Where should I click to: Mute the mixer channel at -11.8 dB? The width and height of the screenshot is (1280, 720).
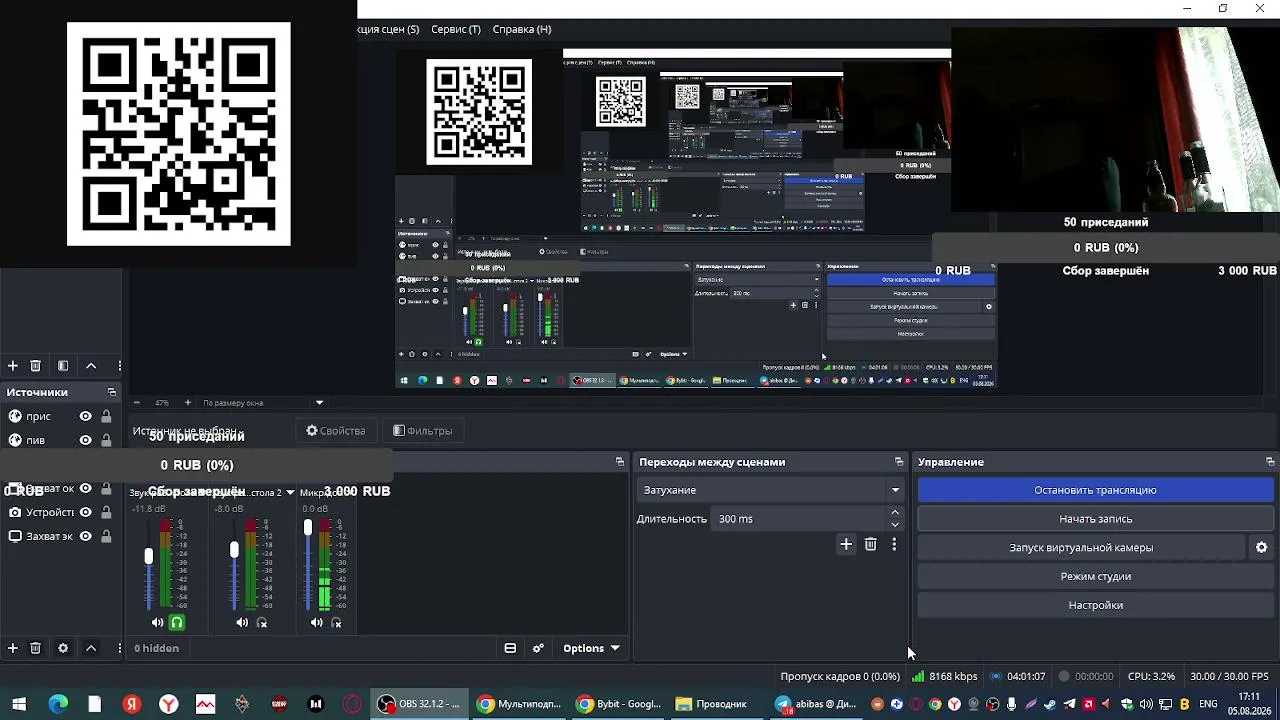tap(157, 623)
